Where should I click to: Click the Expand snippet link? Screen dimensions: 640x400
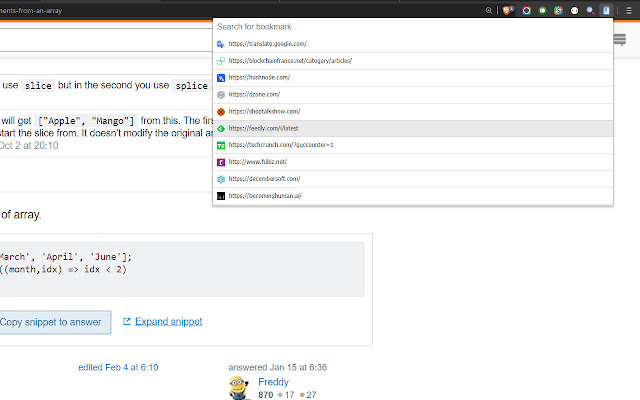[x=168, y=322]
